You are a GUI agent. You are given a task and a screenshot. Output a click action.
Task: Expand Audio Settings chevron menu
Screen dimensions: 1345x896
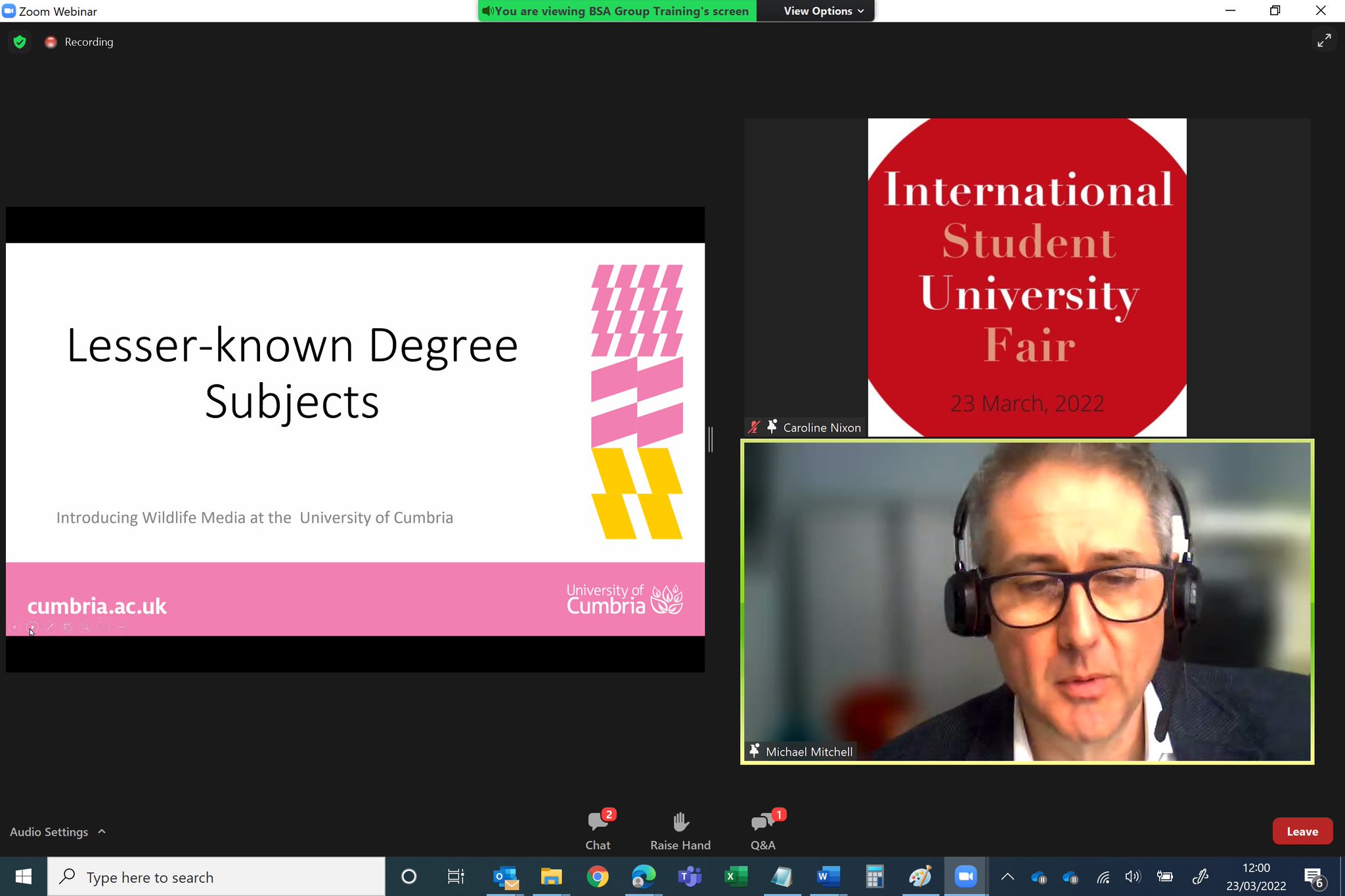[102, 832]
